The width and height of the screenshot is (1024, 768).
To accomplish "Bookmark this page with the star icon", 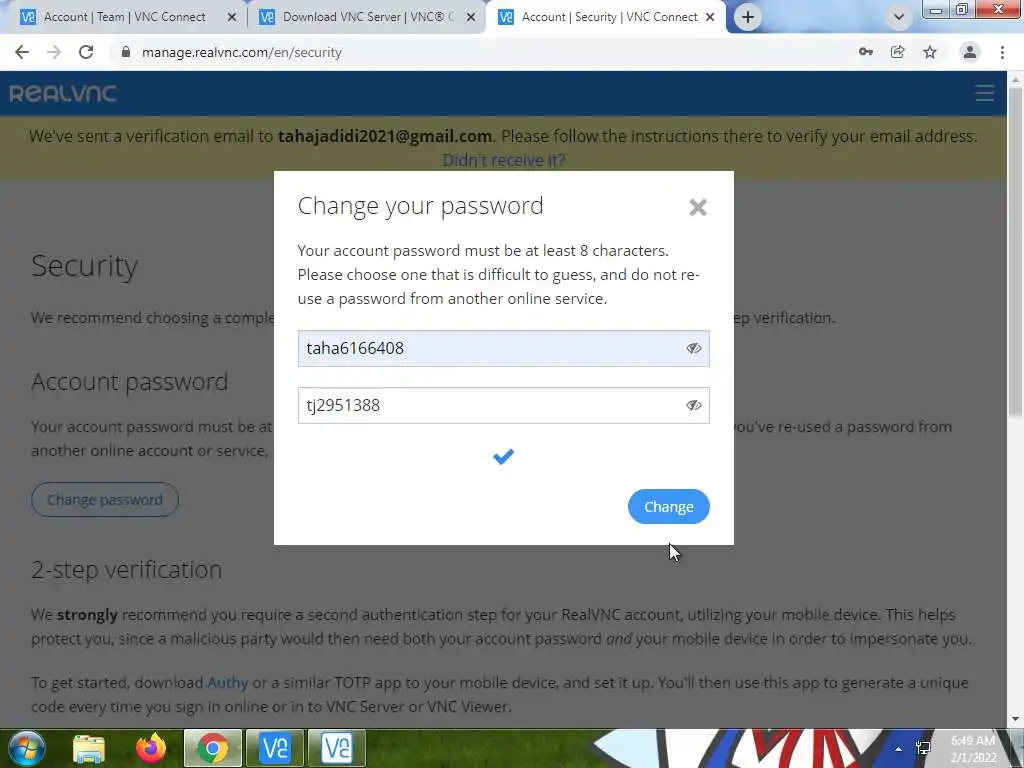I will click(x=930, y=52).
